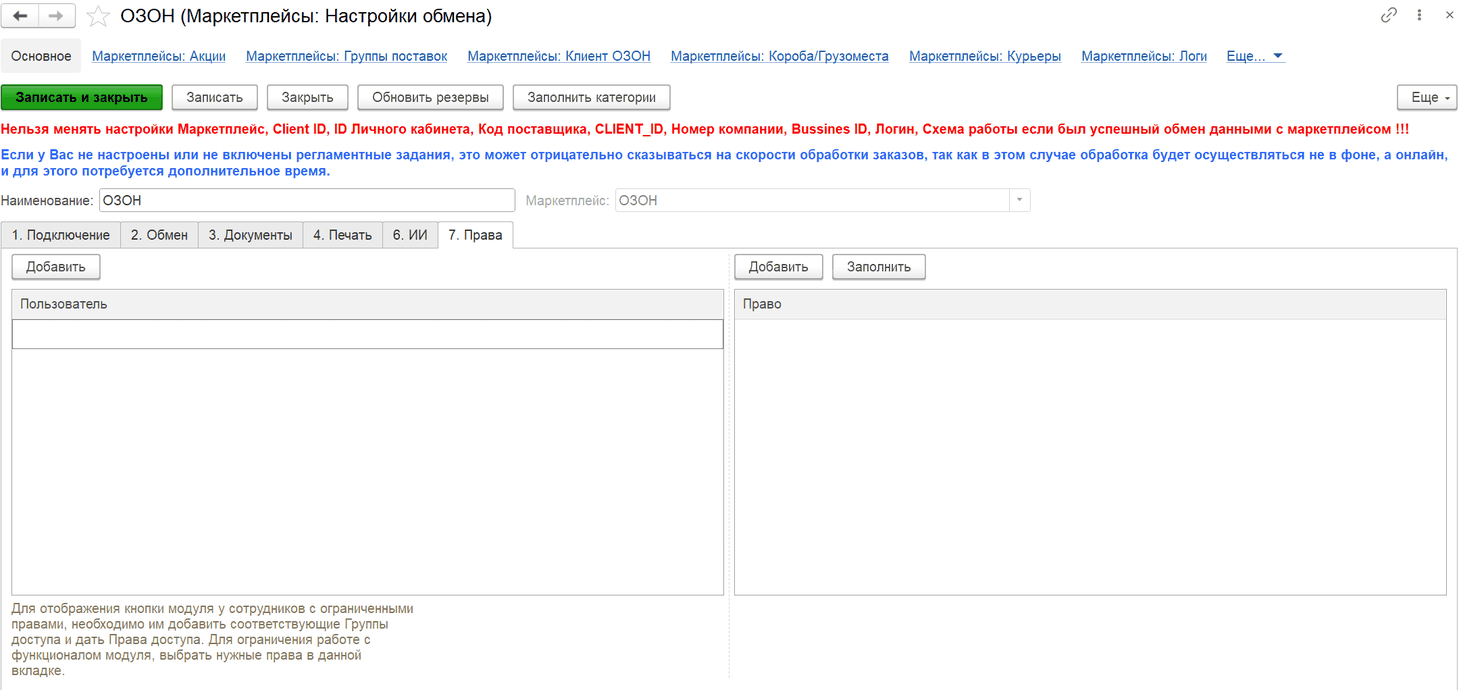Expand the Еще… navigation links menu
Image resolution: width=1461 pixels, height=690 pixels.
1255,56
